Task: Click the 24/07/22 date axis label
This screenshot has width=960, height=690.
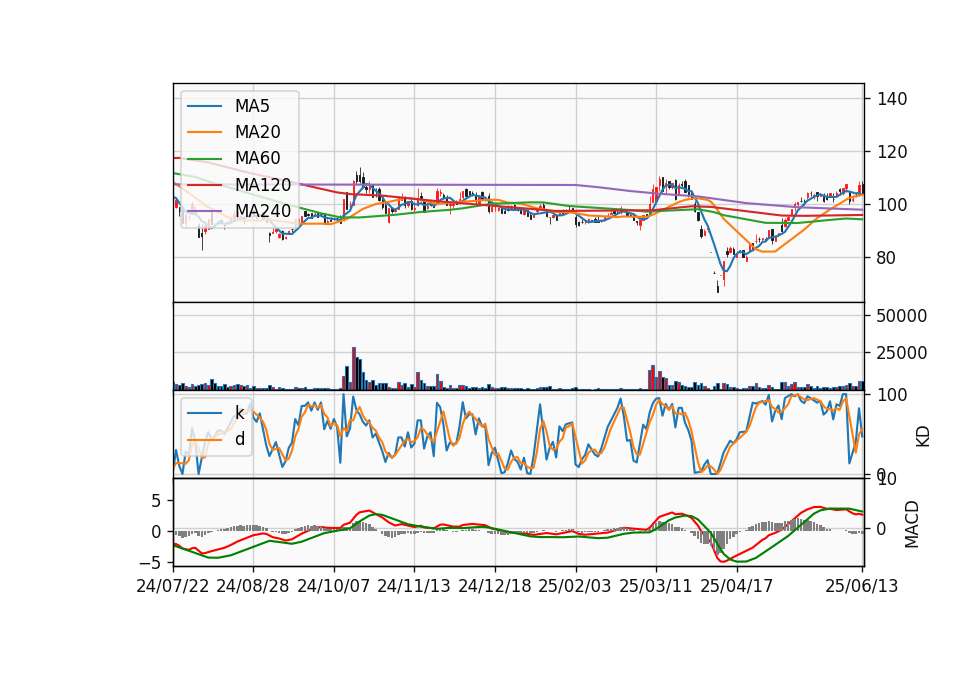Action: pos(173,586)
